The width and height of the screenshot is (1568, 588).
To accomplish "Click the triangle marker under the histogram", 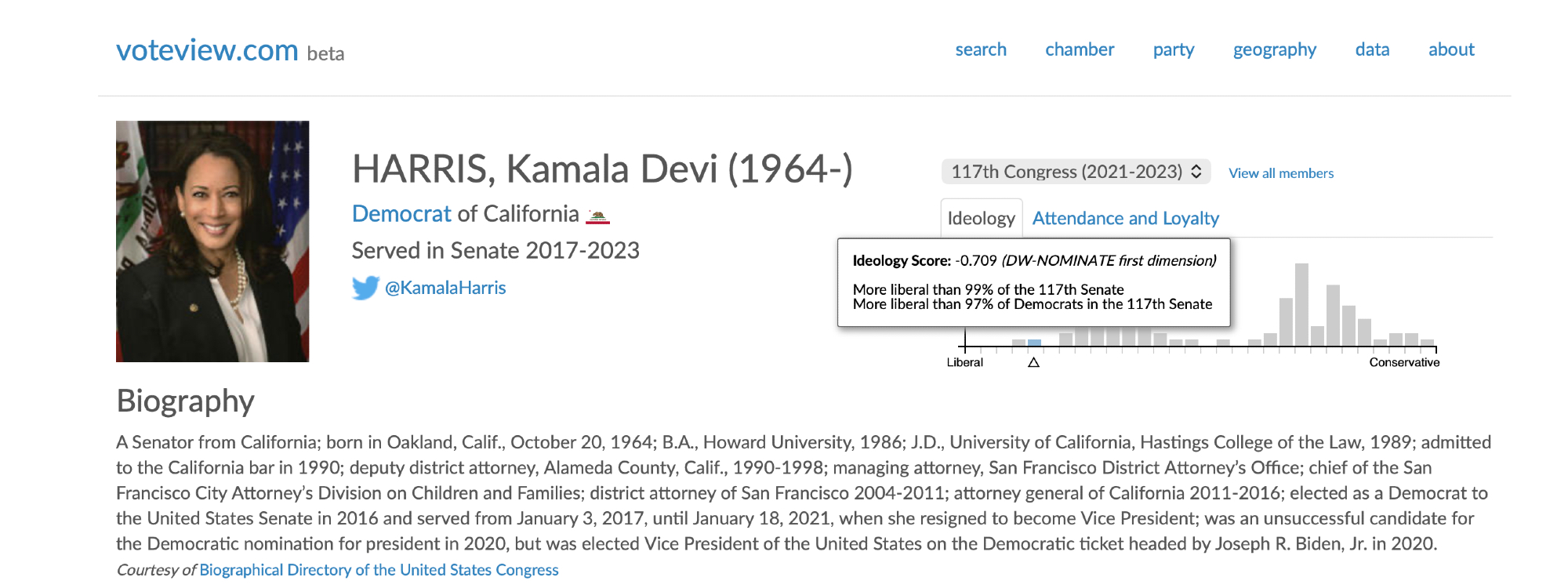I will coord(1033,362).
